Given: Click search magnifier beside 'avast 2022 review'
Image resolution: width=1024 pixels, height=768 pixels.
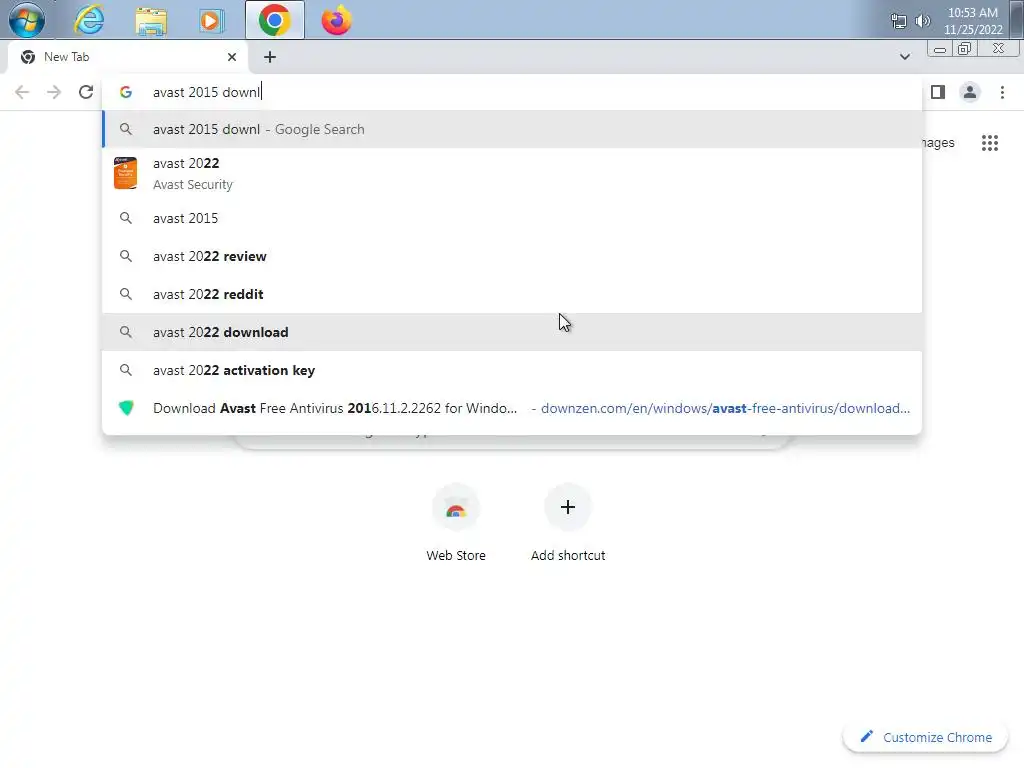Looking at the screenshot, I should (x=125, y=256).
